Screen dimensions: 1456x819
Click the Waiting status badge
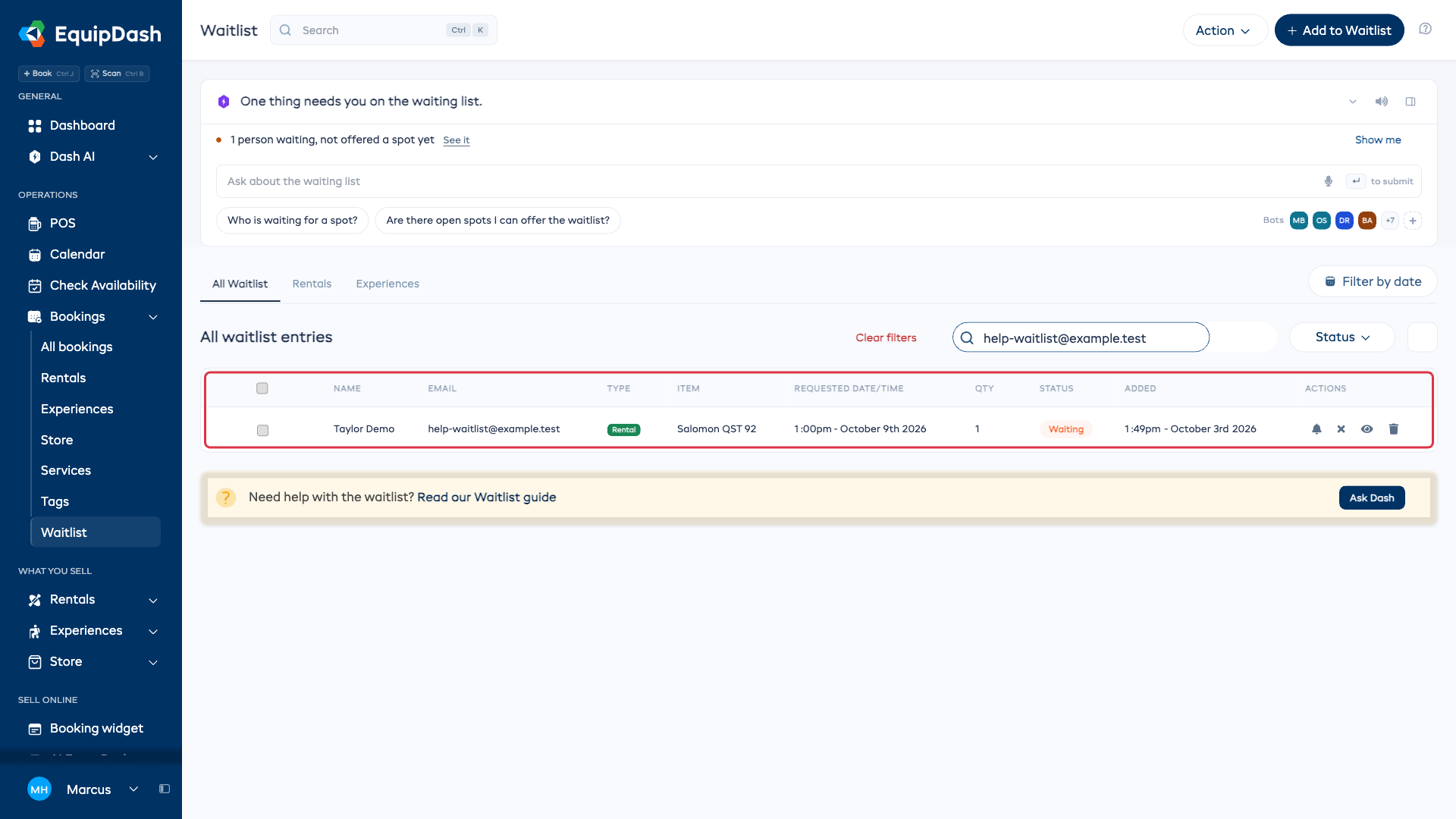(1065, 430)
